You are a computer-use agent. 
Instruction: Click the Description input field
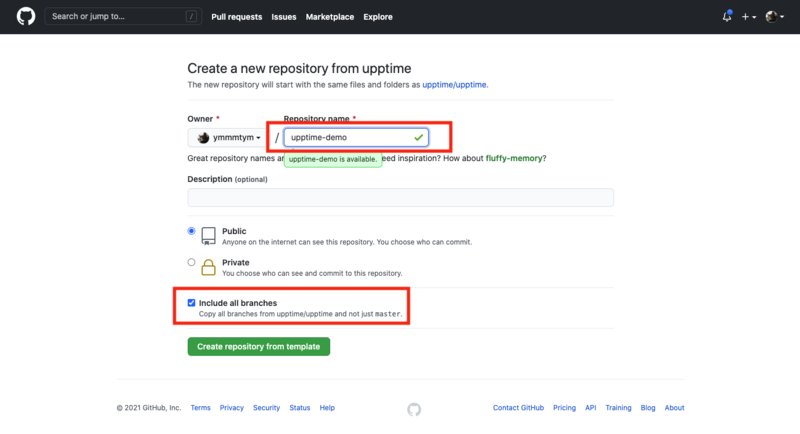[401, 197]
